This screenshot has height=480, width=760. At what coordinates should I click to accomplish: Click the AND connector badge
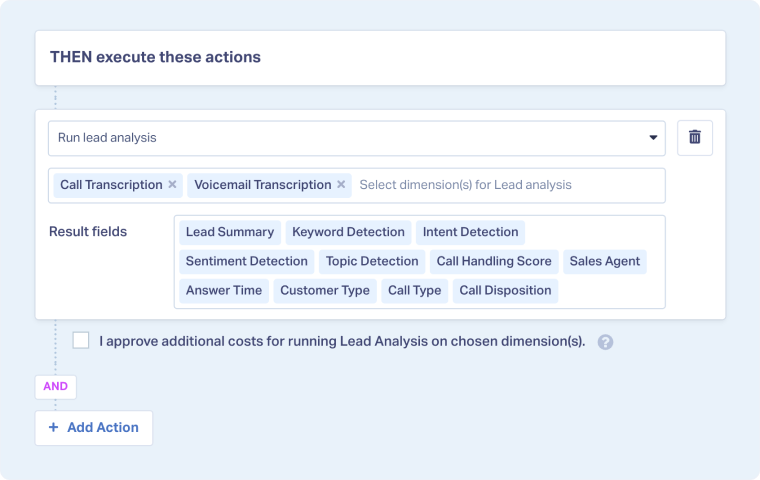(x=55, y=385)
